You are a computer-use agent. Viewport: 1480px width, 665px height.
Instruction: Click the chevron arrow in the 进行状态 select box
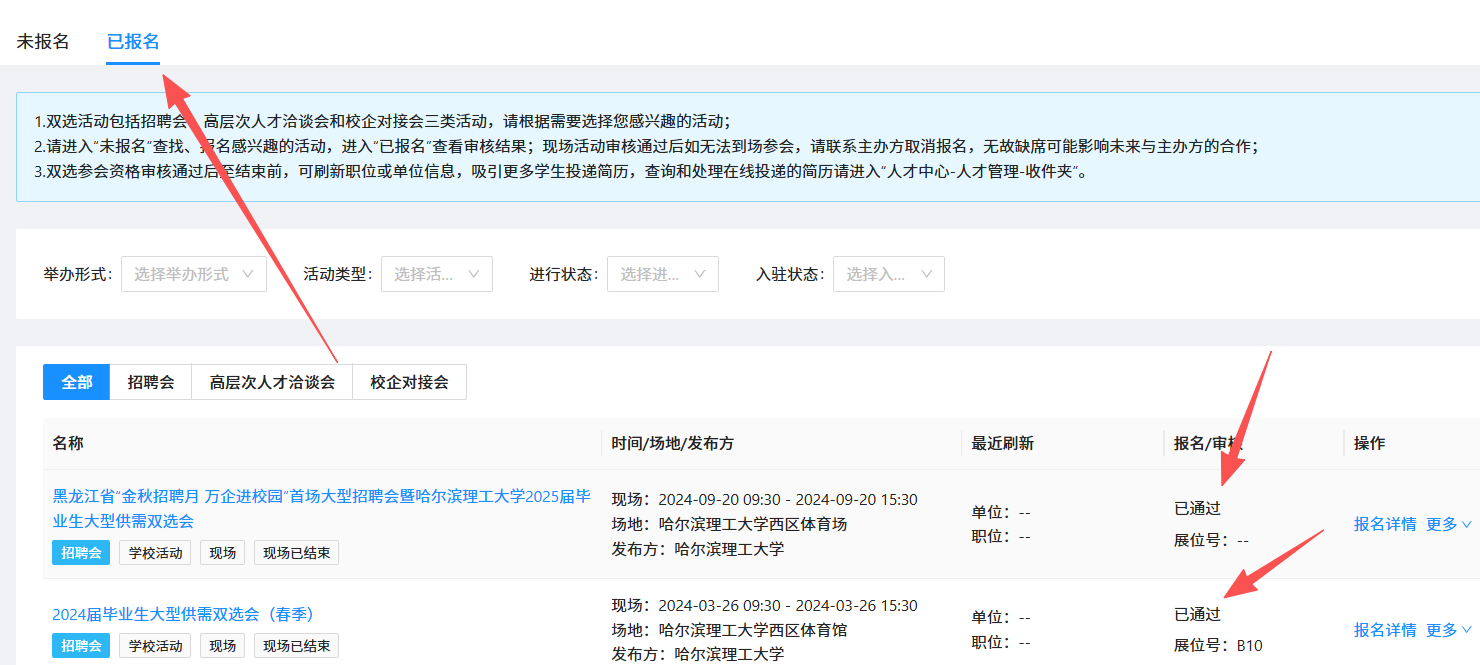[700, 274]
